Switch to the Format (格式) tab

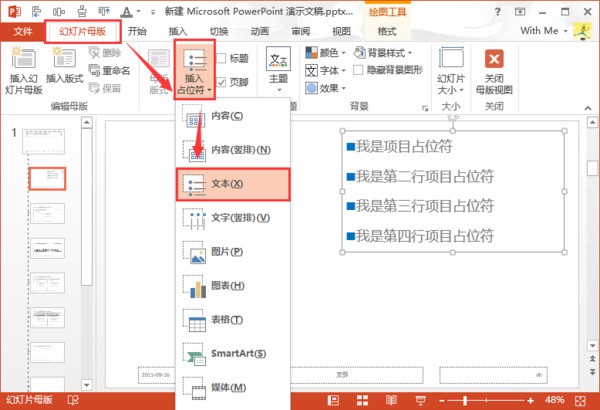(387, 31)
